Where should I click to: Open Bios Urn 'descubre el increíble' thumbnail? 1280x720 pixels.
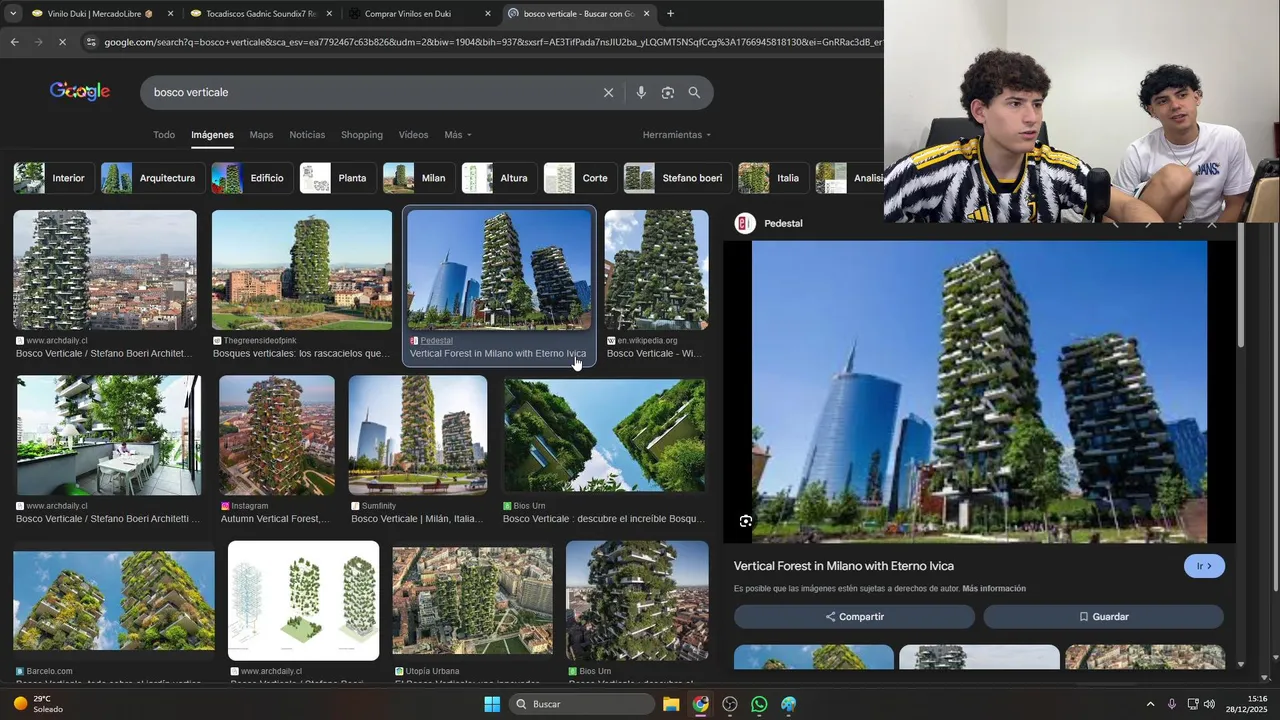point(604,435)
